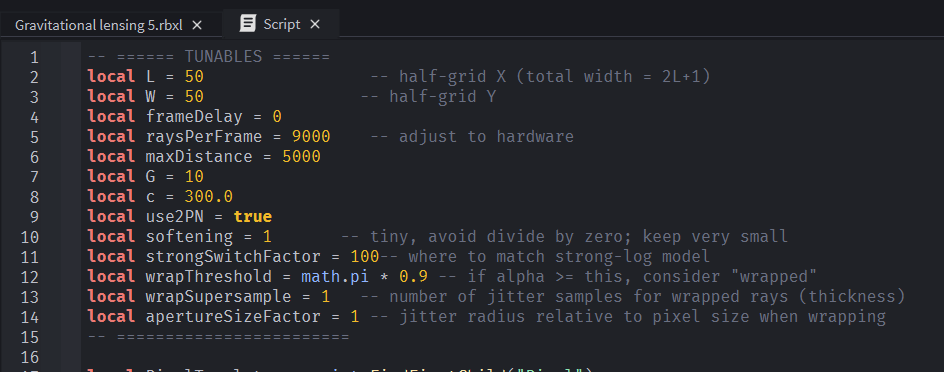Click the frameDelay value 0
This screenshot has height=372, width=944.
coord(277,116)
